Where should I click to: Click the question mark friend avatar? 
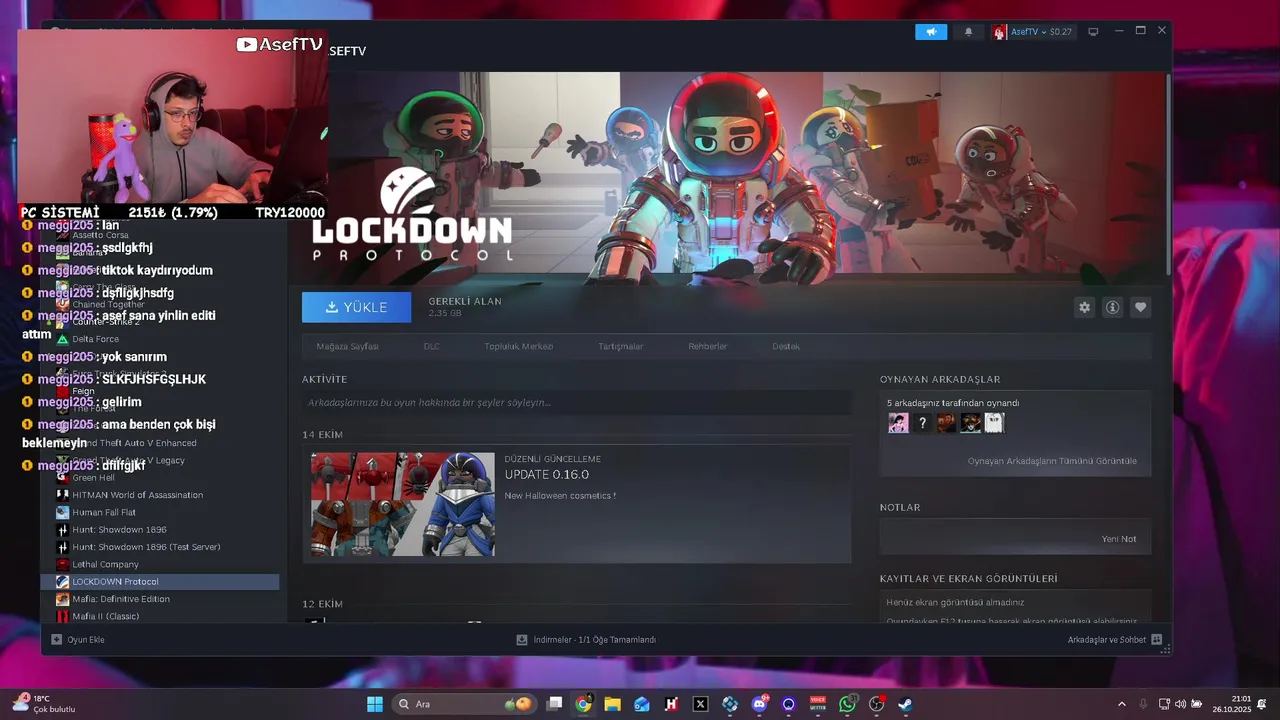[922, 423]
